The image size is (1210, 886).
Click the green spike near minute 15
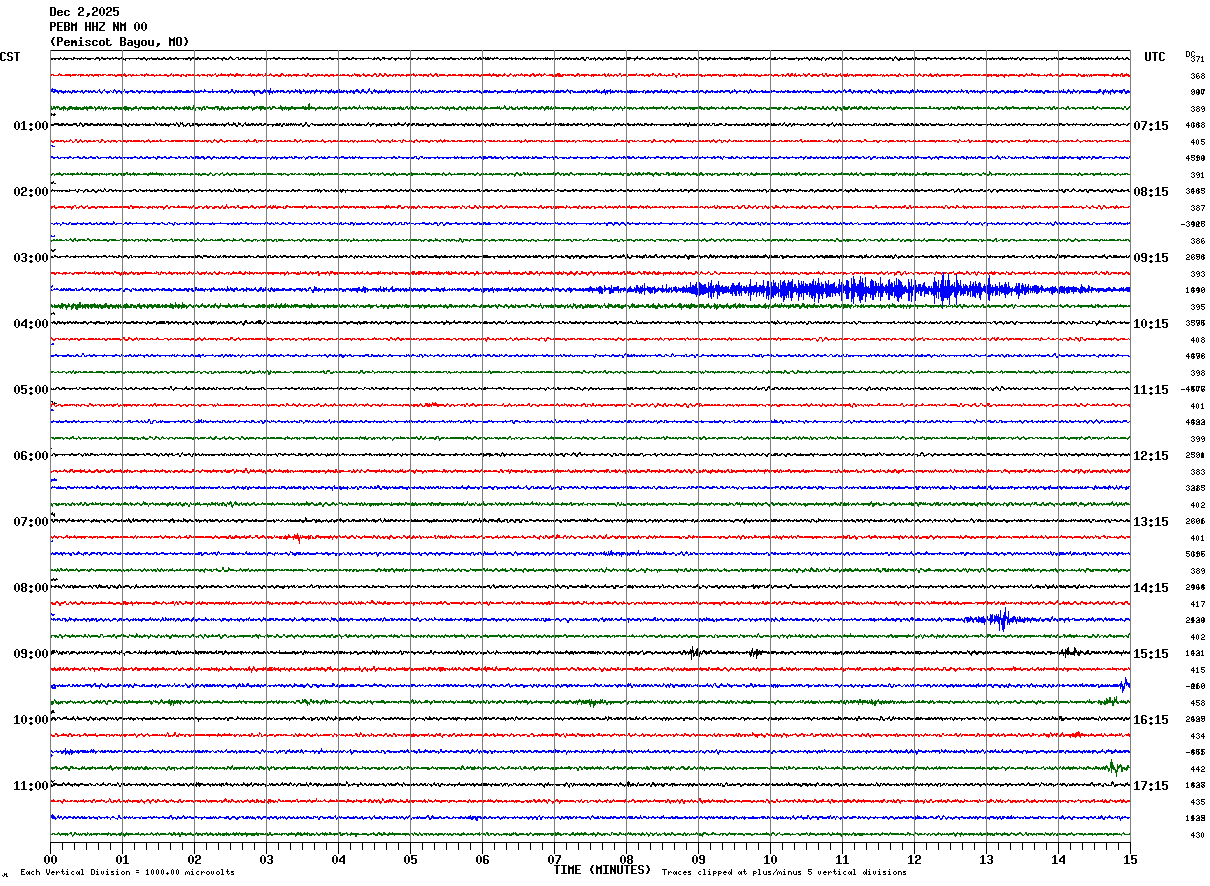(1114, 768)
